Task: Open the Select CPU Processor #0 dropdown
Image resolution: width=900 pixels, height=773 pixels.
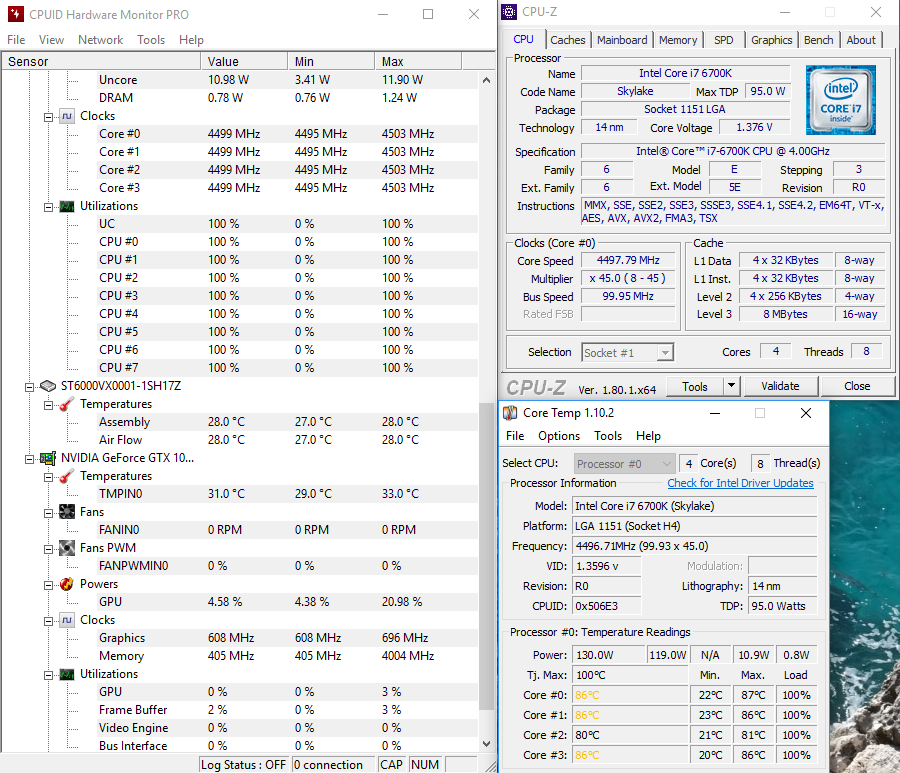Action: pyautogui.click(x=625, y=464)
